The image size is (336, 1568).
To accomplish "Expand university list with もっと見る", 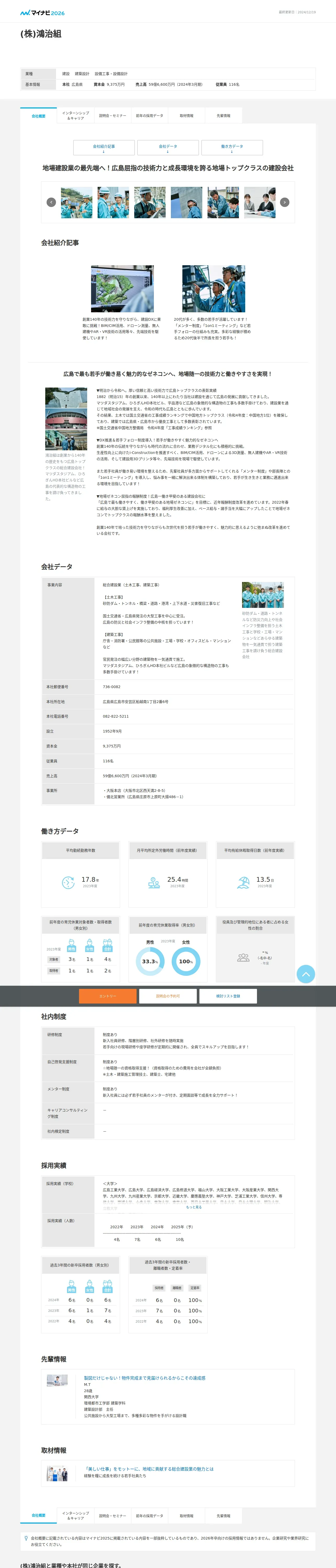I will coord(194,1207).
